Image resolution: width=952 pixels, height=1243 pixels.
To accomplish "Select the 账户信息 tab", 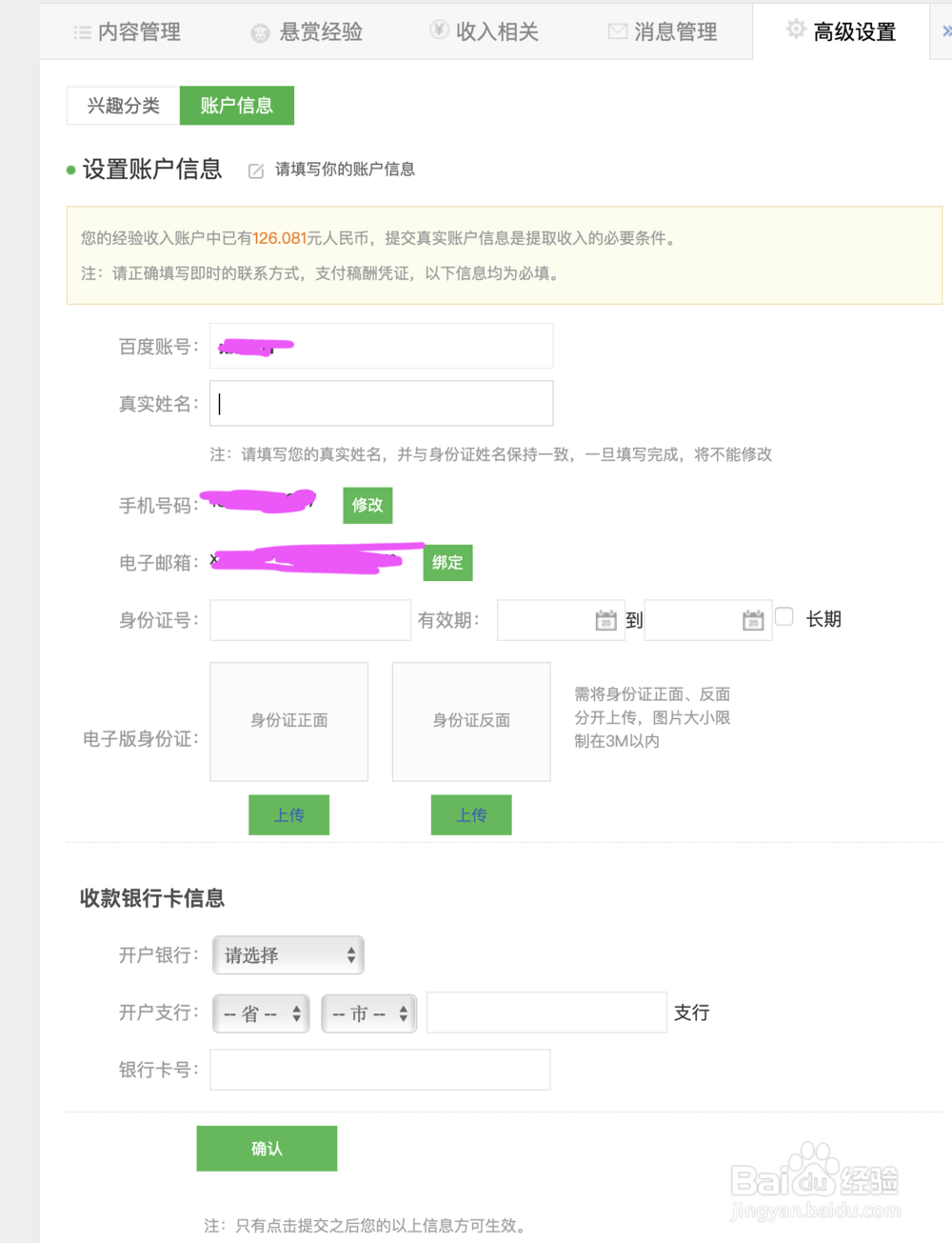I will (x=236, y=106).
